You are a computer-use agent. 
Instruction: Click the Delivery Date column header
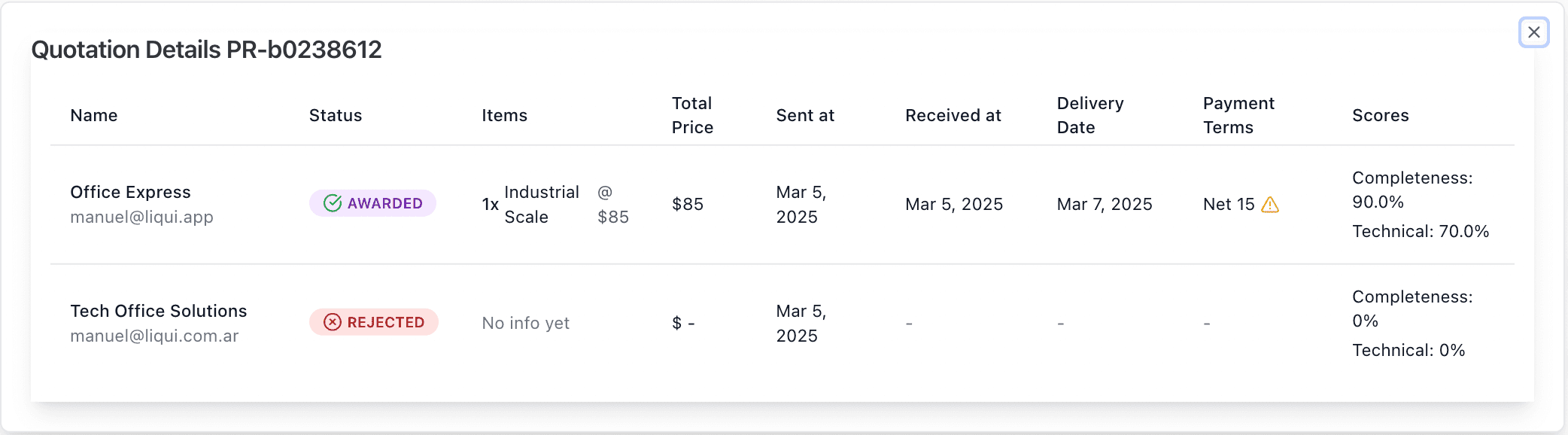pyautogui.click(x=1090, y=115)
